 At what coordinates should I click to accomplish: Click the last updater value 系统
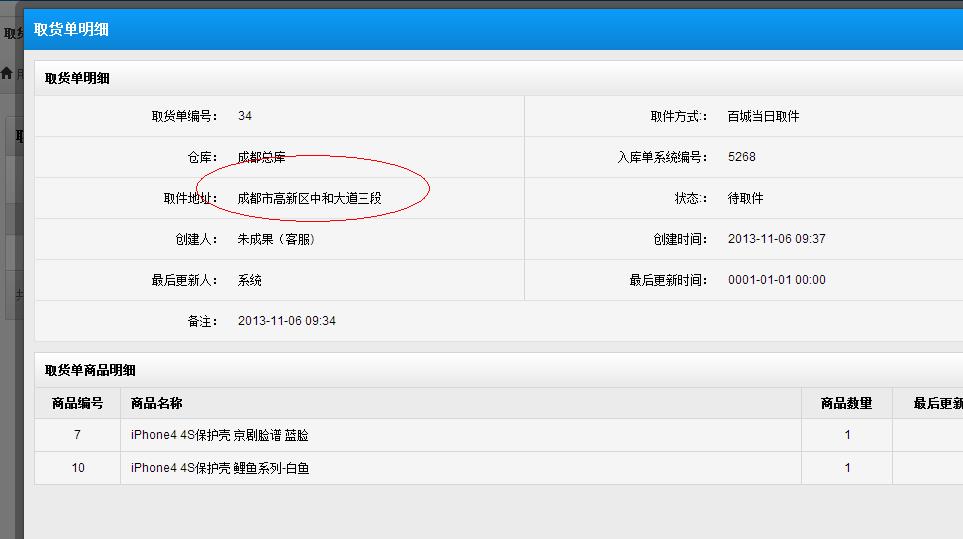pos(250,280)
